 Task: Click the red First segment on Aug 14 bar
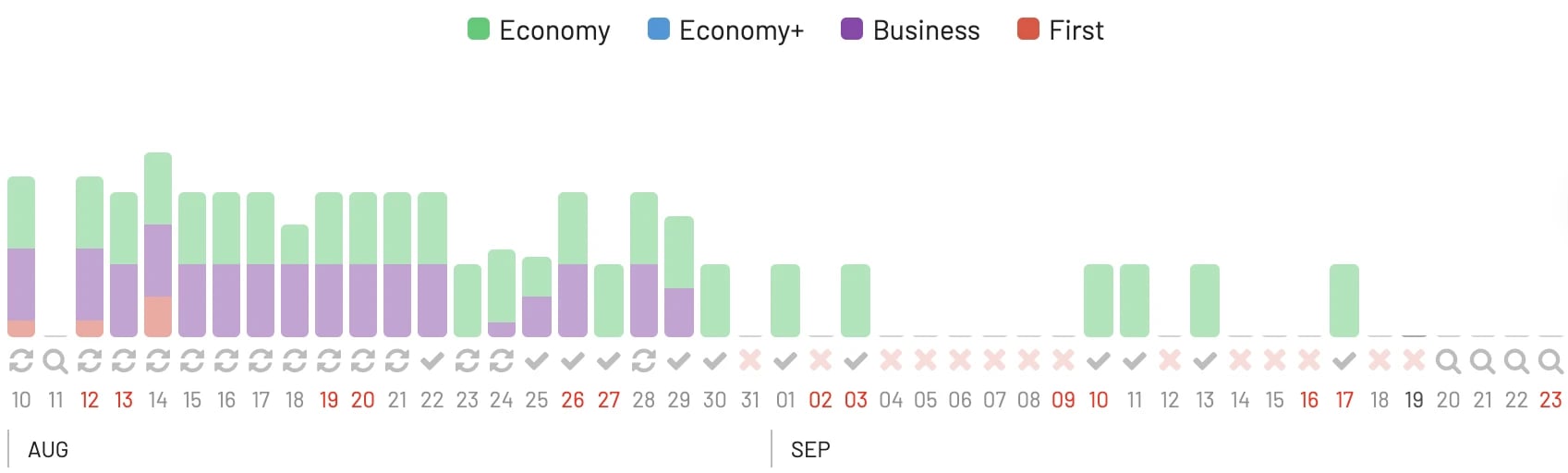[158, 316]
